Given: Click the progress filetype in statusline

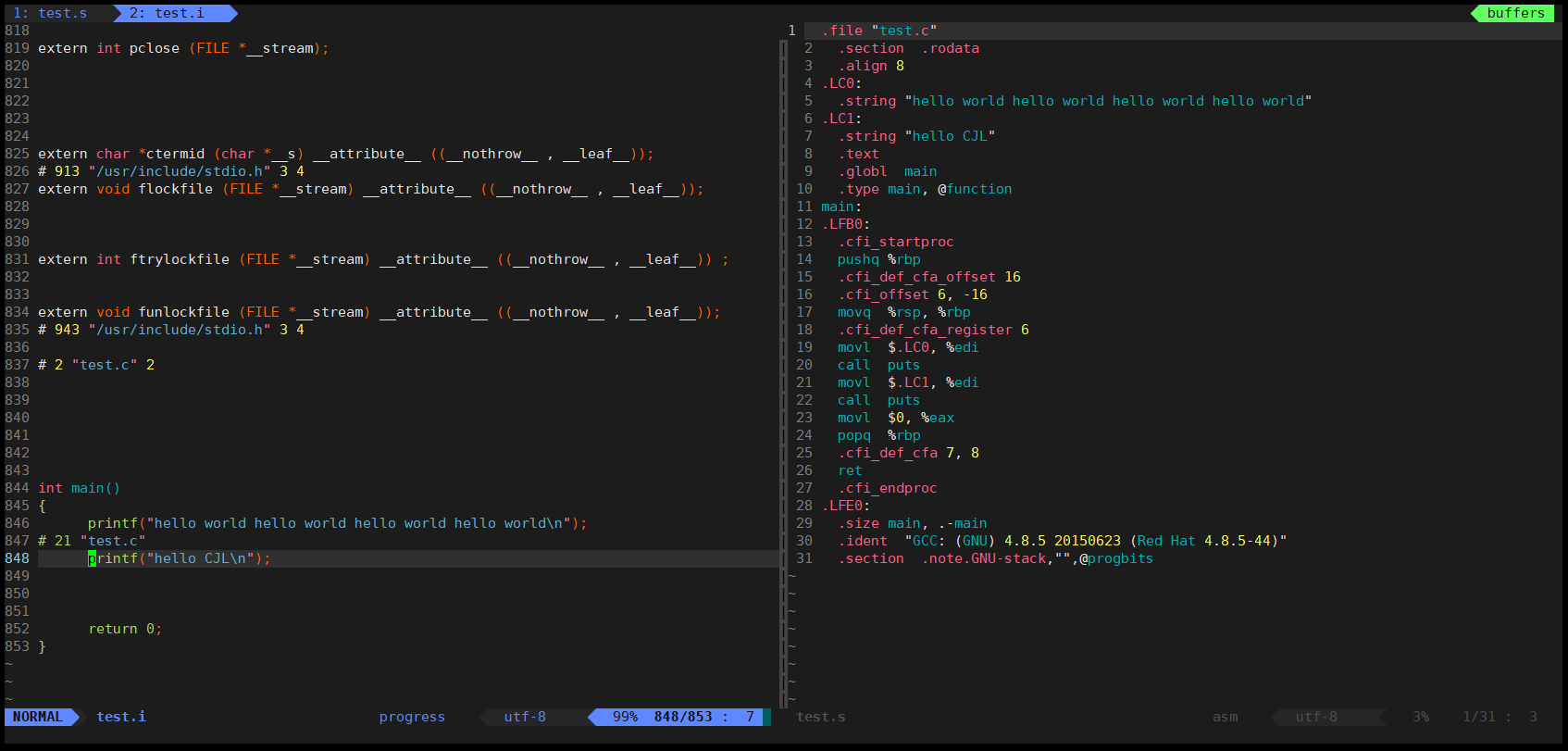Looking at the screenshot, I should [412, 717].
